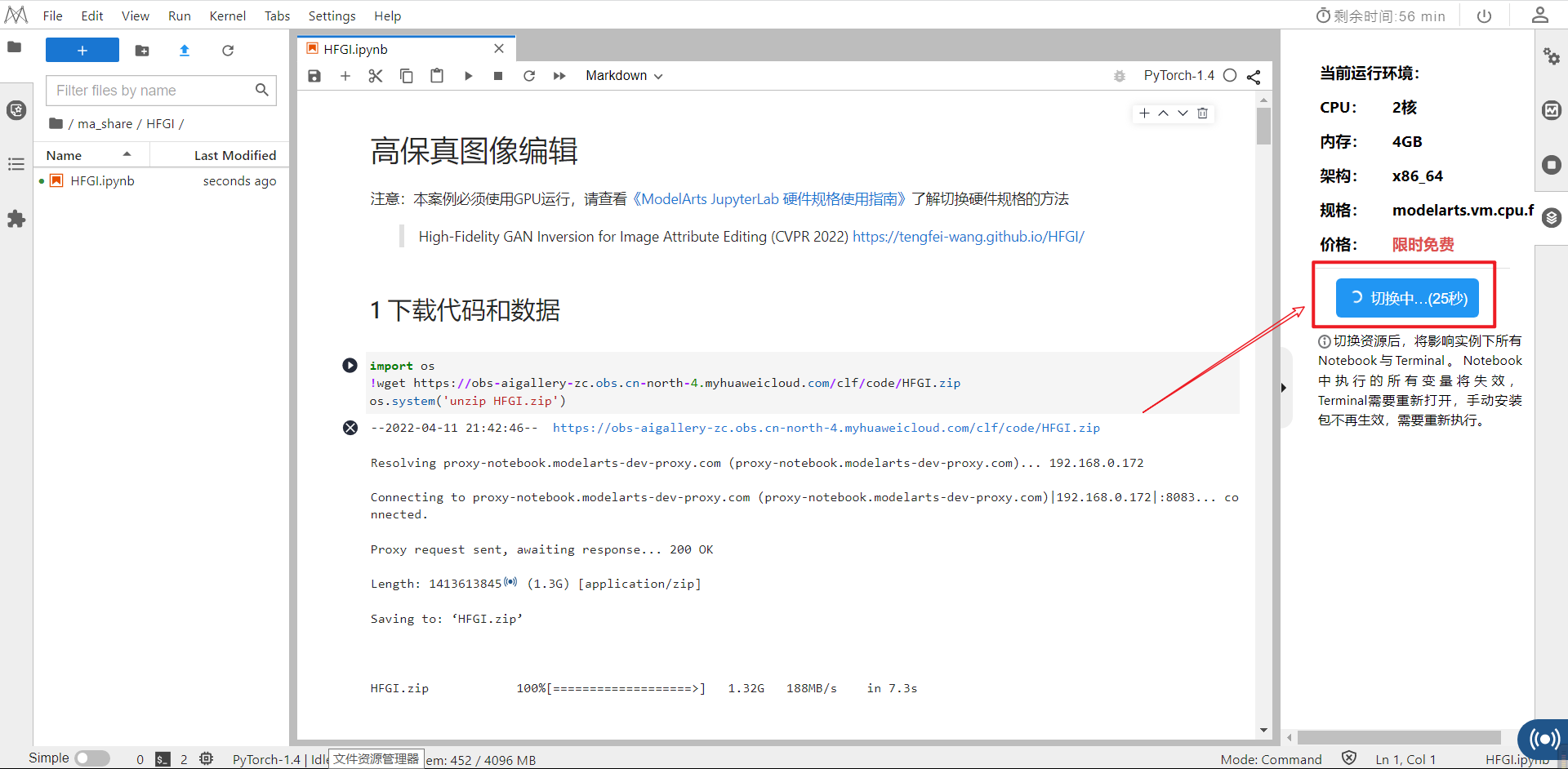The height and width of the screenshot is (769, 1568).
Task: Click the 切换中 switching button
Action: tap(1407, 298)
